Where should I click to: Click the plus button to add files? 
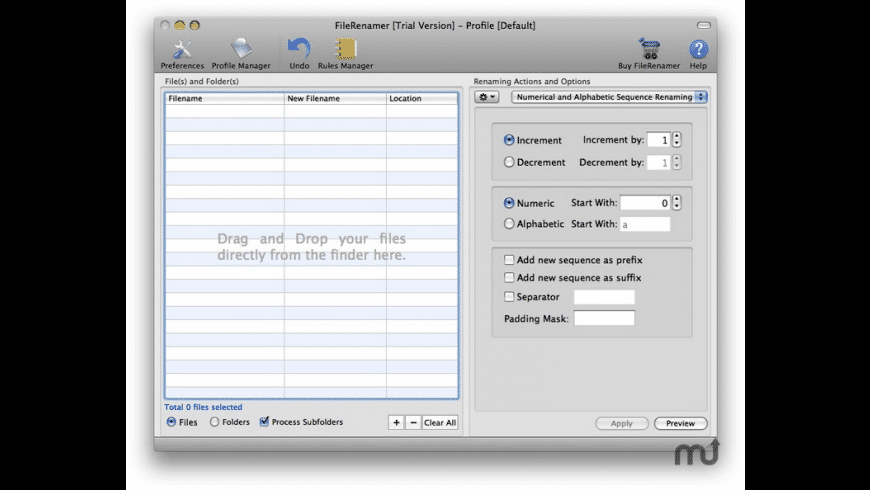tap(396, 423)
